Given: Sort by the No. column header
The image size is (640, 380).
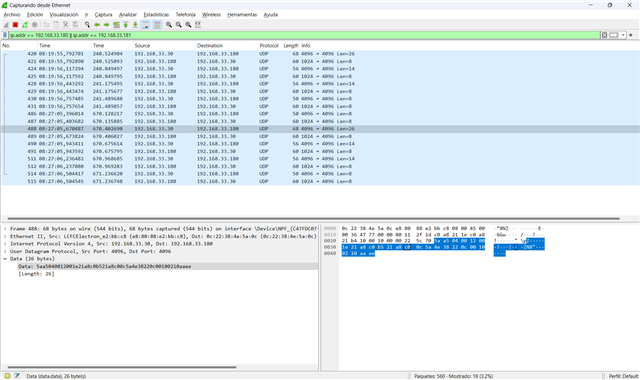Looking at the screenshot, I should coord(19,46).
